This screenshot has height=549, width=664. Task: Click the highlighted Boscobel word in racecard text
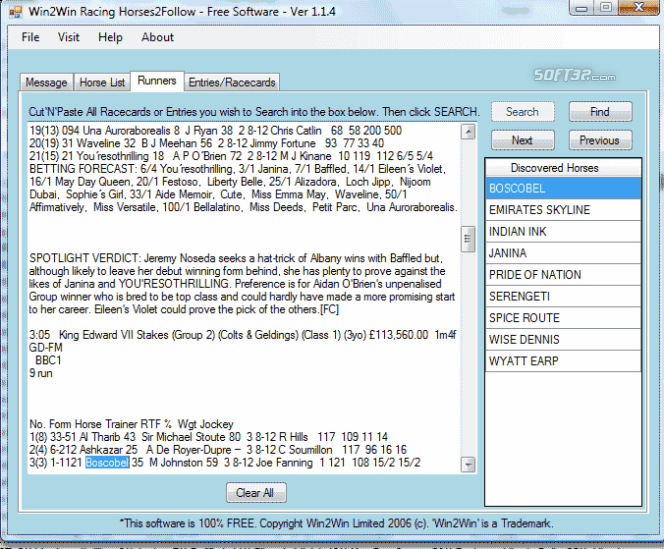[107, 463]
